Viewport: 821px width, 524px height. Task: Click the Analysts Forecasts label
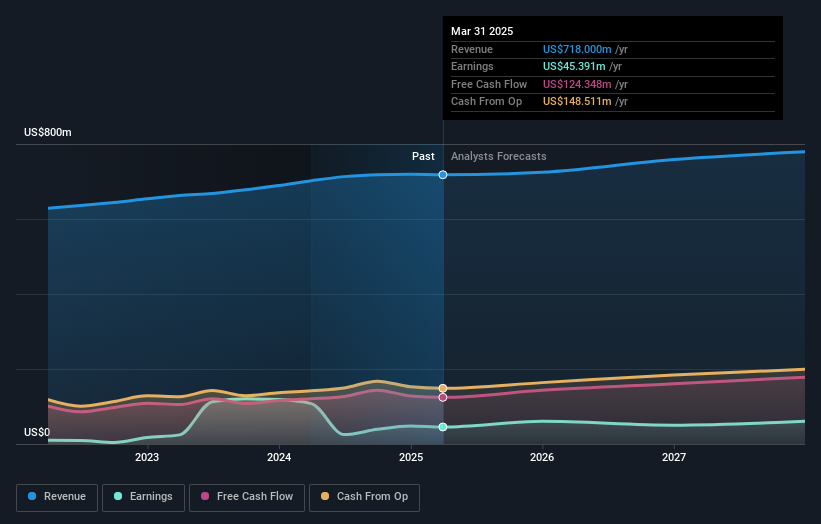pyautogui.click(x=498, y=157)
